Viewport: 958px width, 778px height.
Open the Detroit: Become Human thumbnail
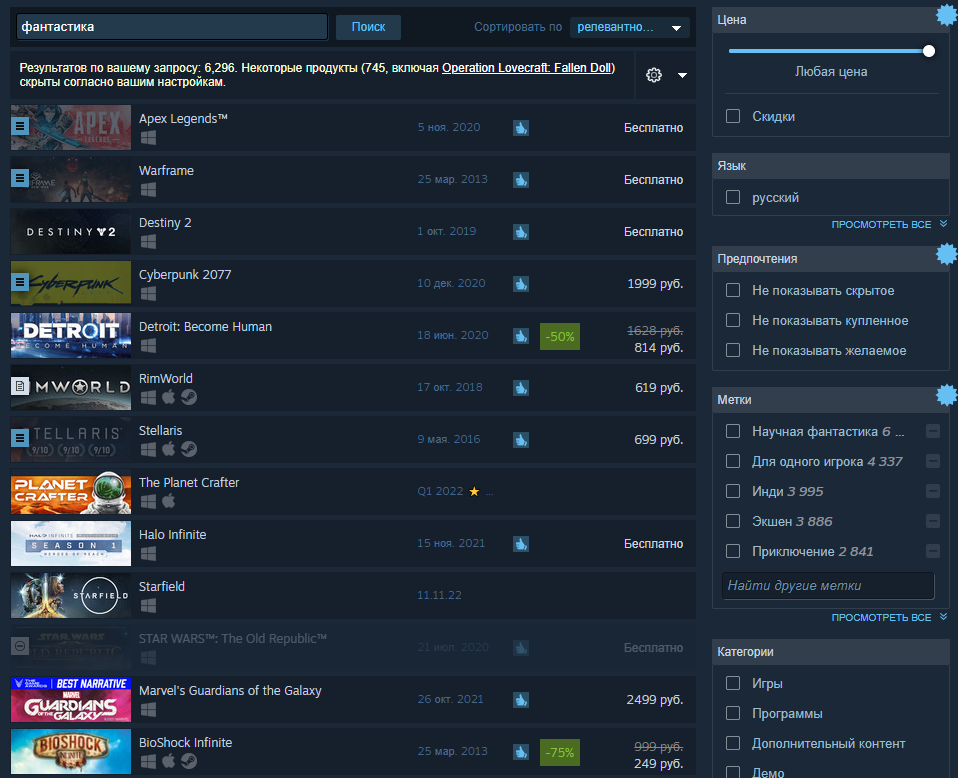click(x=71, y=336)
